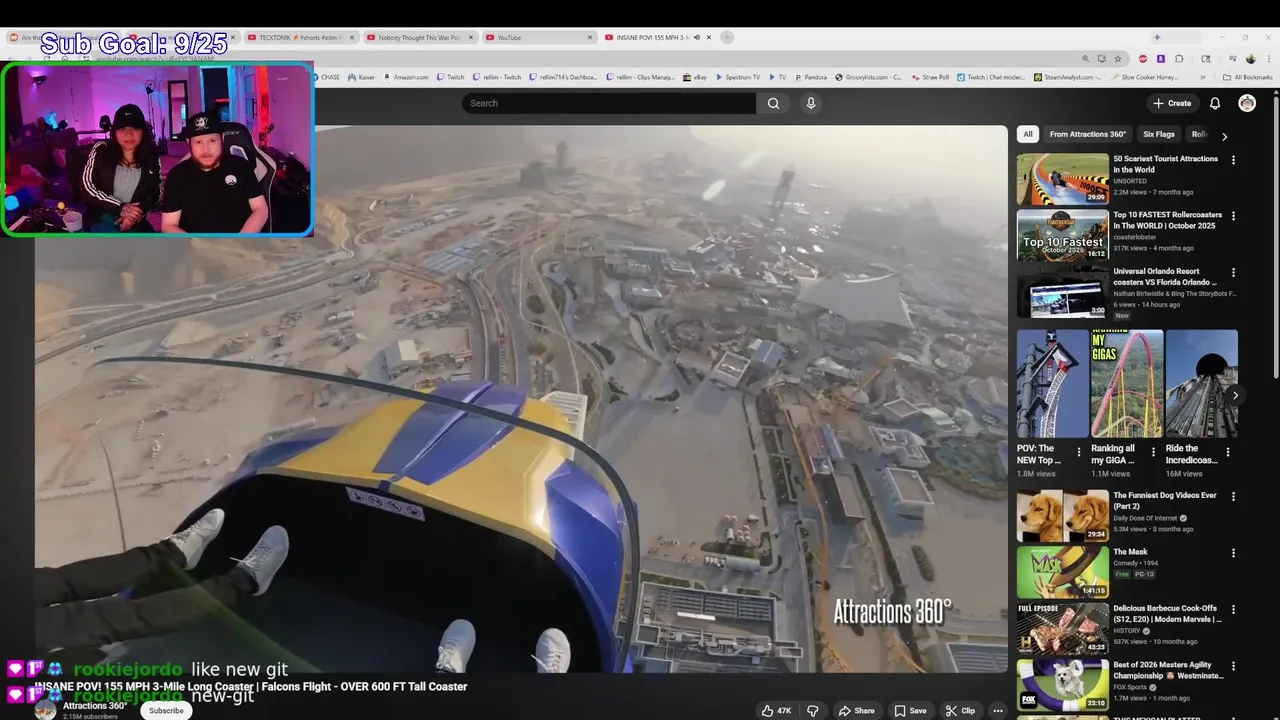The width and height of the screenshot is (1280, 720).
Task: Open The Funniest Dog Videos Ever thumbnail
Action: [x=1062, y=515]
